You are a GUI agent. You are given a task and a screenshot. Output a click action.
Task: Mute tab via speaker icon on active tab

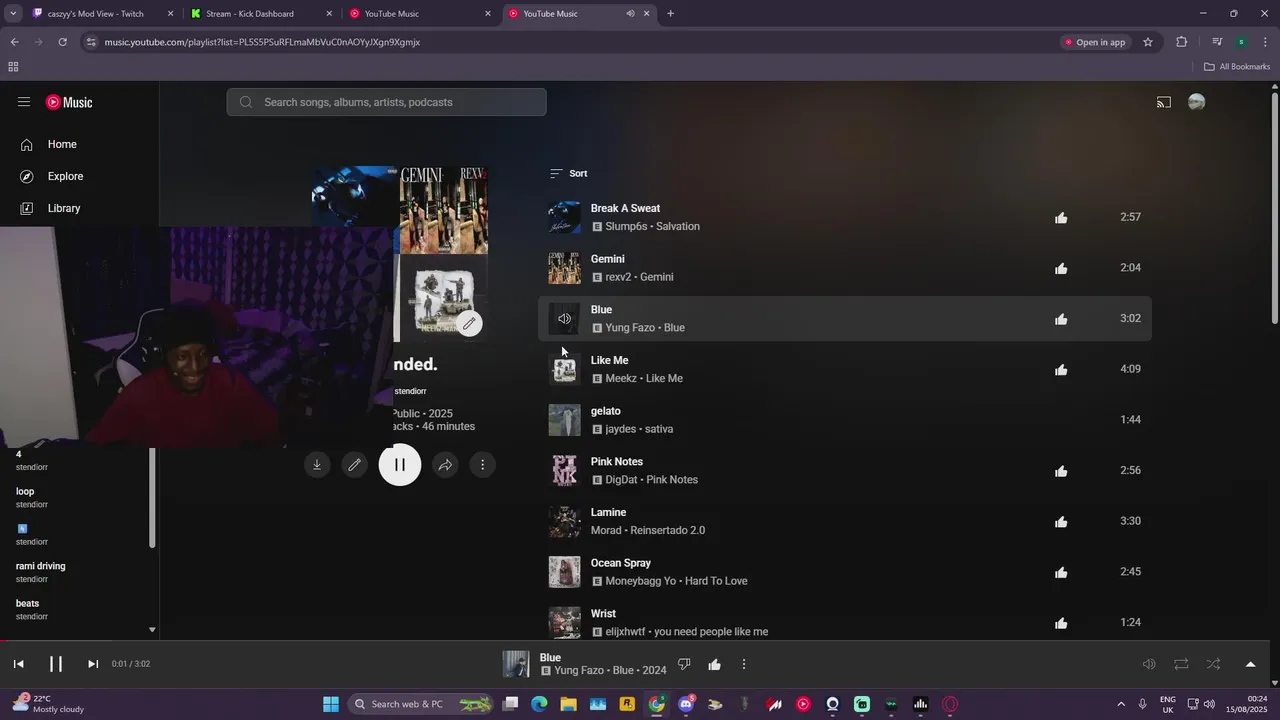[630, 14]
